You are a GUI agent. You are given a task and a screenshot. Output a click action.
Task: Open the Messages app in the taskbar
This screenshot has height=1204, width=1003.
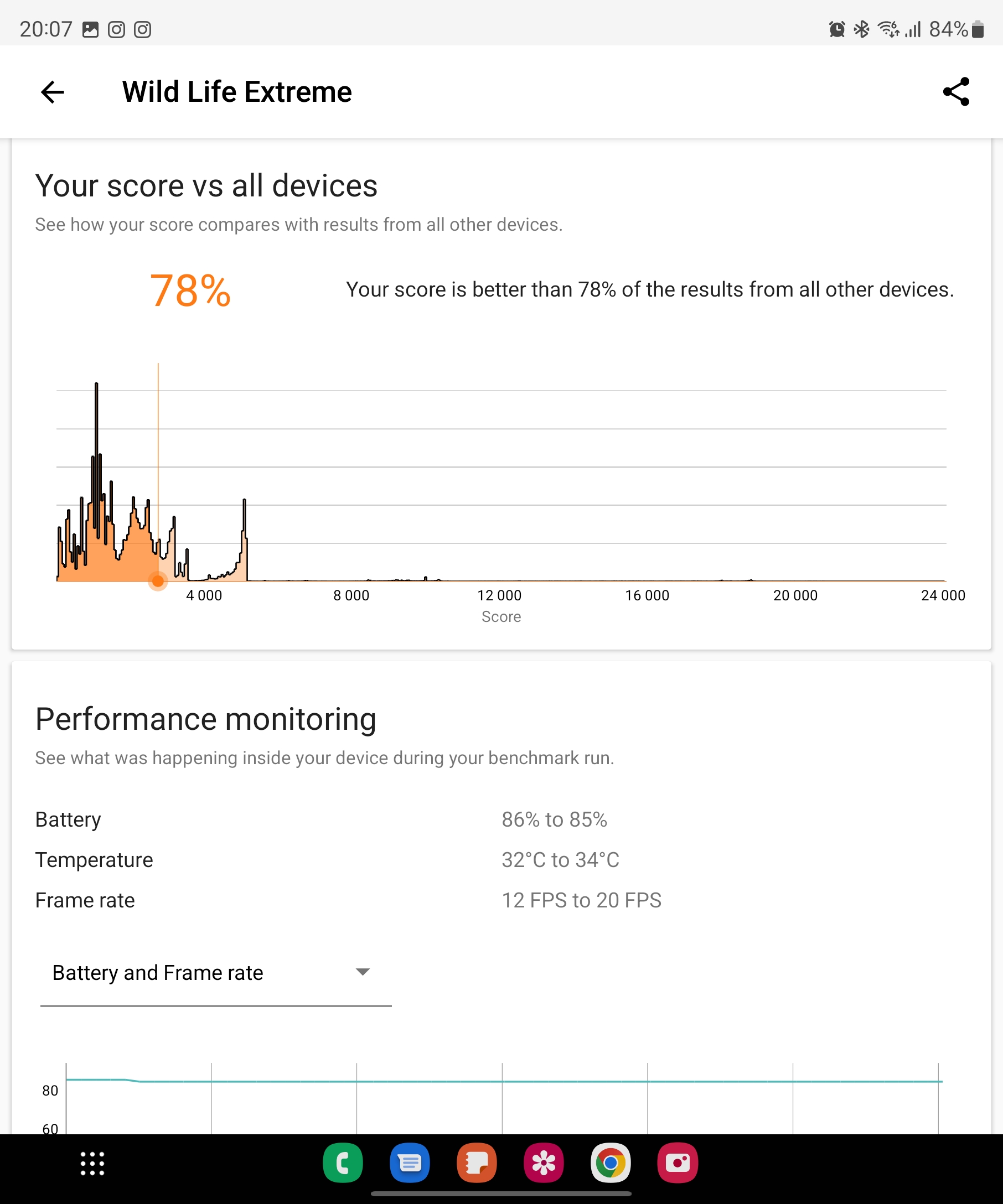[410, 1163]
